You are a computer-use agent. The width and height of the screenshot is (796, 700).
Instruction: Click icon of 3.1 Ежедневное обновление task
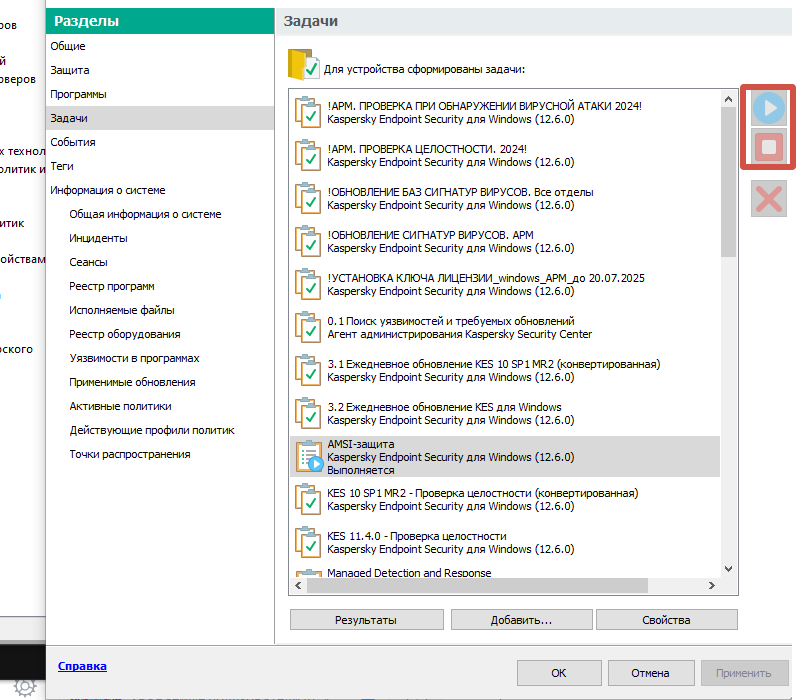pyautogui.click(x=308, y=371)
